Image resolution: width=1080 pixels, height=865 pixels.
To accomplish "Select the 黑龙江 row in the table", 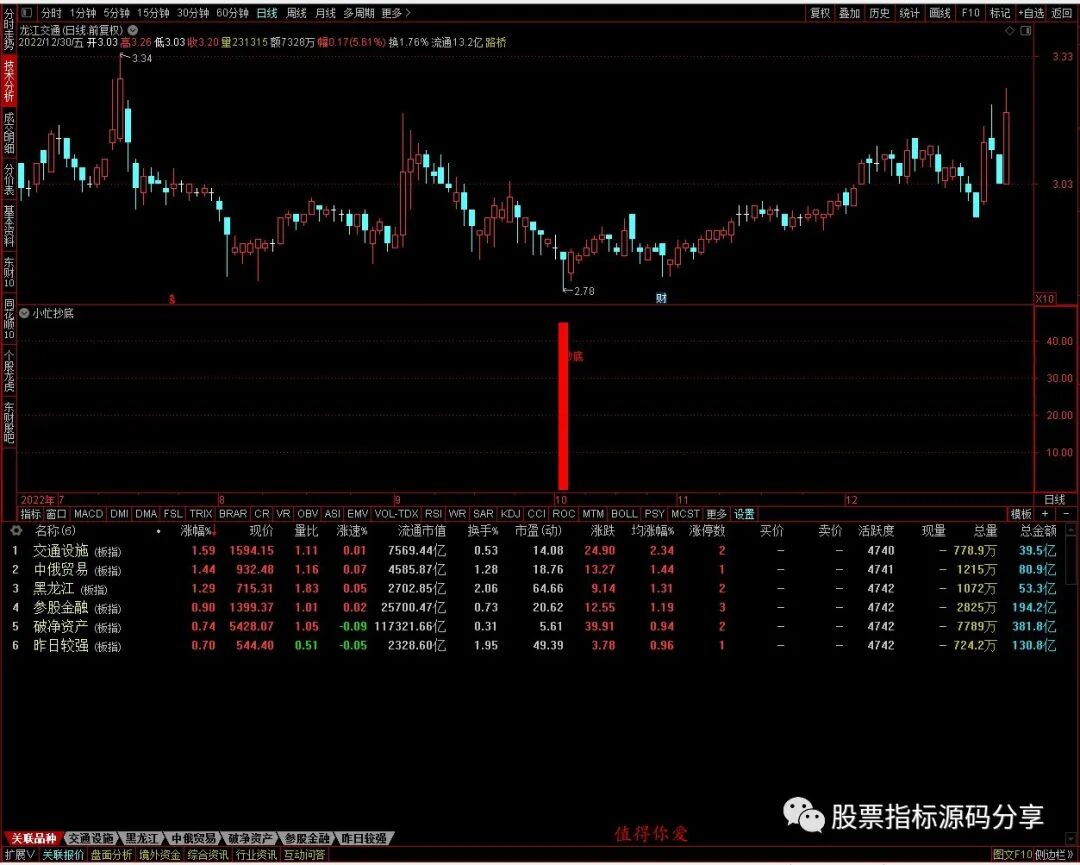I will coord(537,588).
